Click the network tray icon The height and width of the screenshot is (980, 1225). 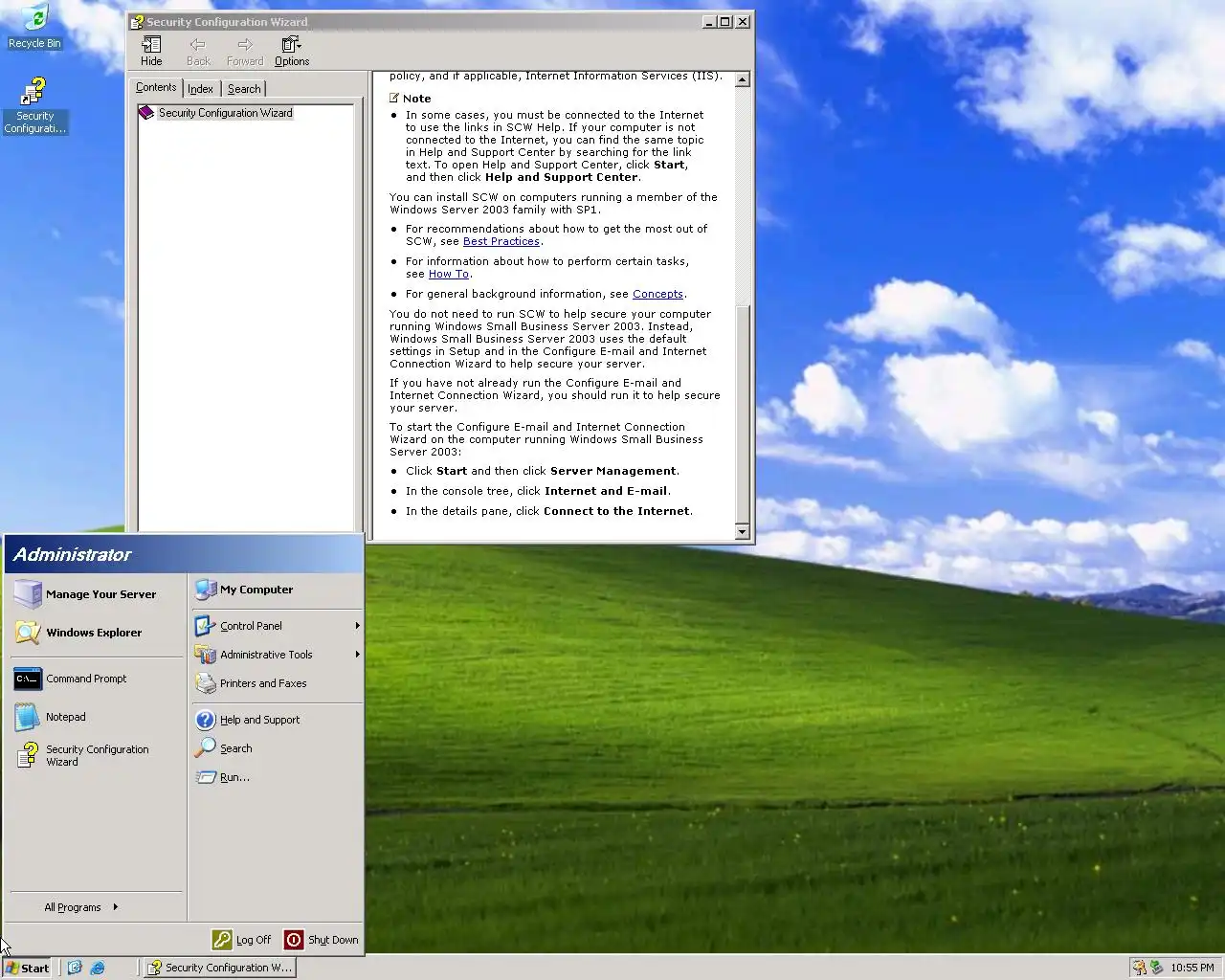1156,968
